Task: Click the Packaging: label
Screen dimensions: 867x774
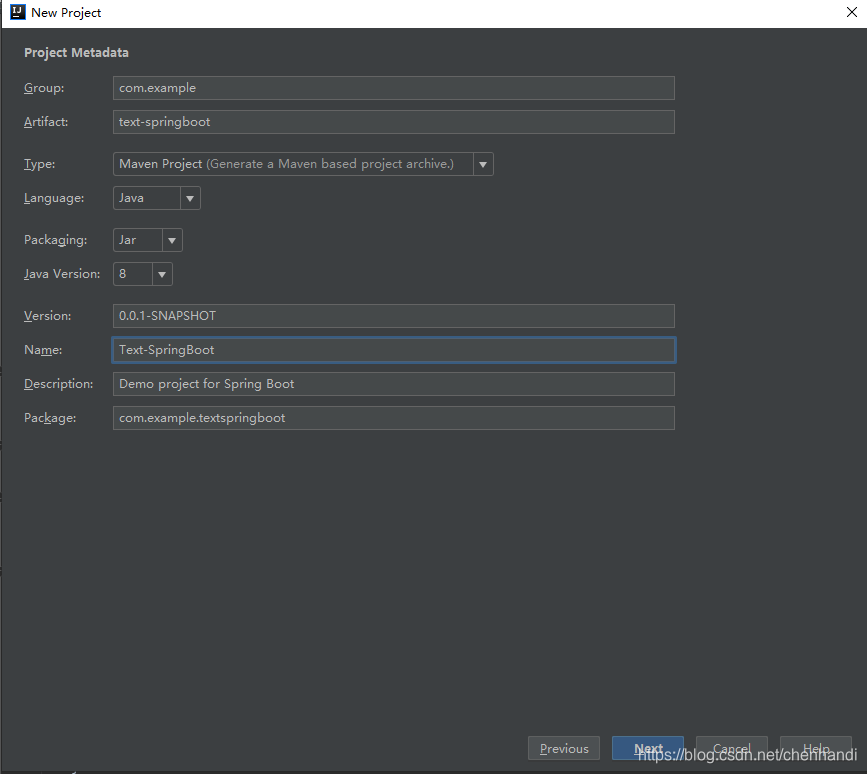Action: pyautogui.click(x=55, y=240)
